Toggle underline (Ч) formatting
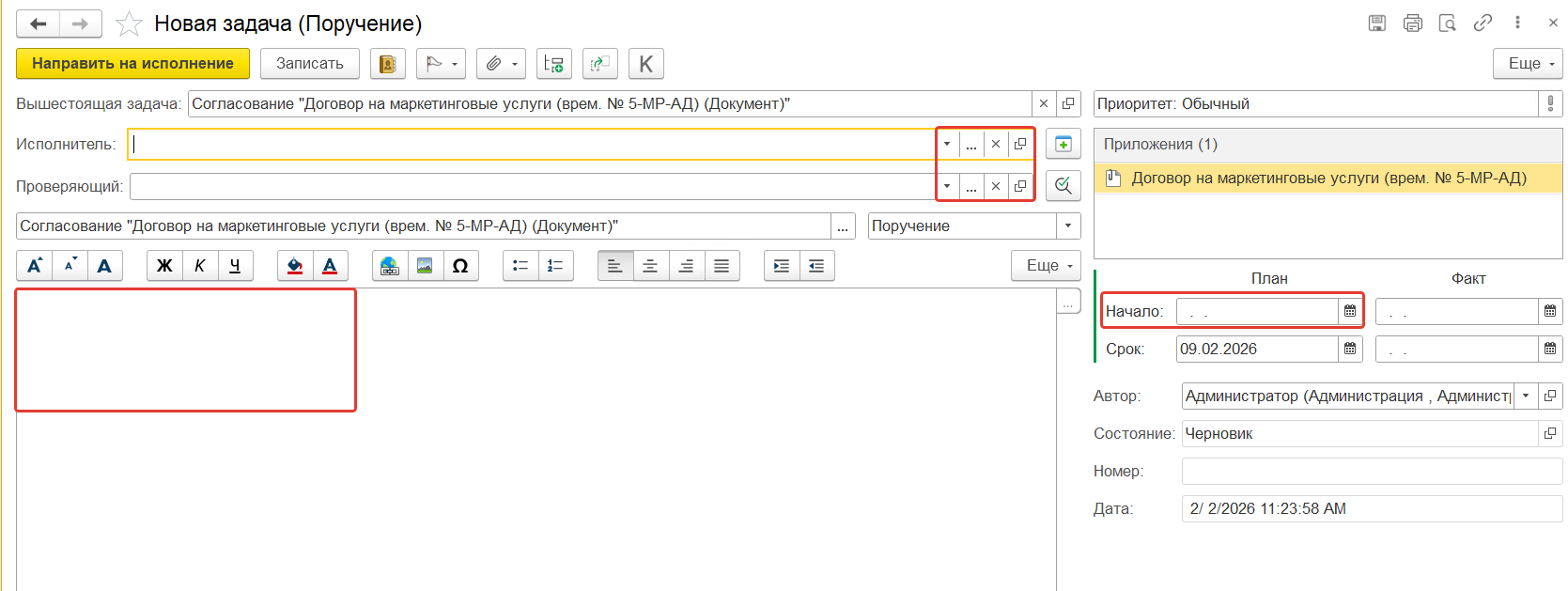 coord(235,266)
